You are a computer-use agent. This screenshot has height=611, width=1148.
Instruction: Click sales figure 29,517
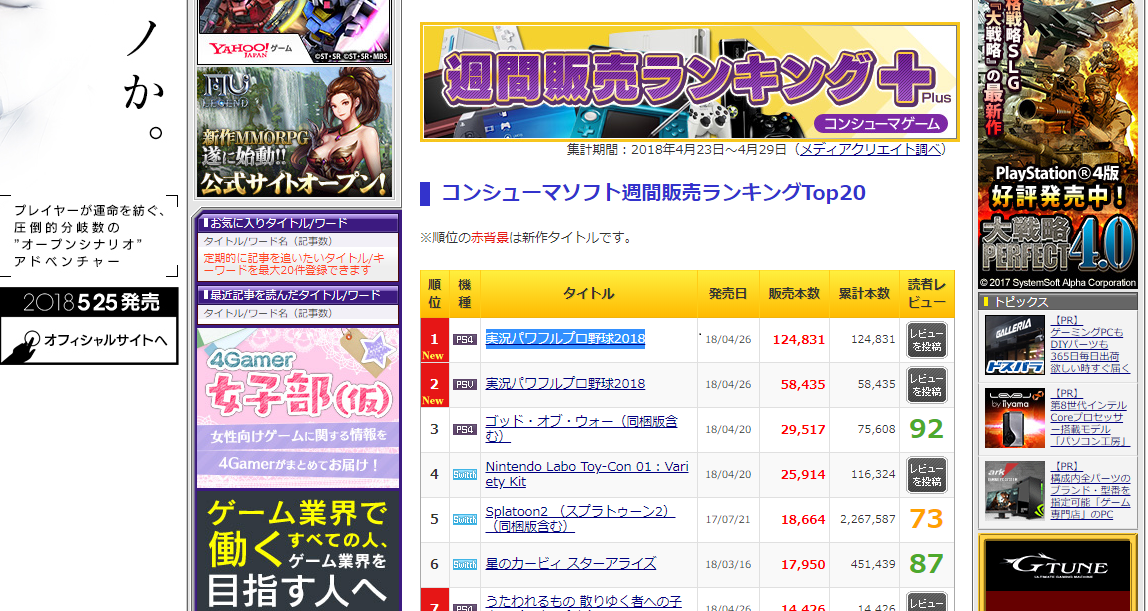point(802,430)
